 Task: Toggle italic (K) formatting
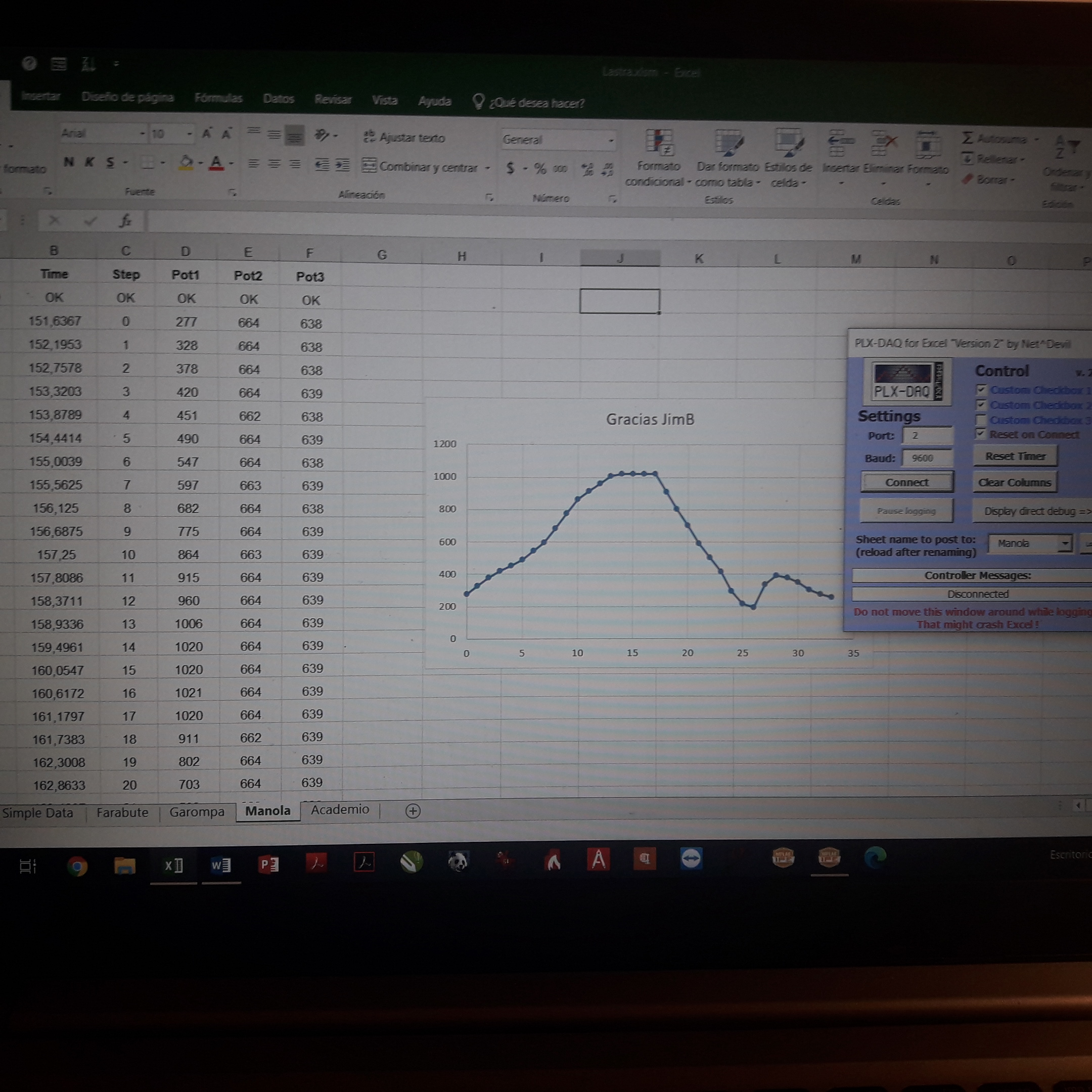(89, 162)
